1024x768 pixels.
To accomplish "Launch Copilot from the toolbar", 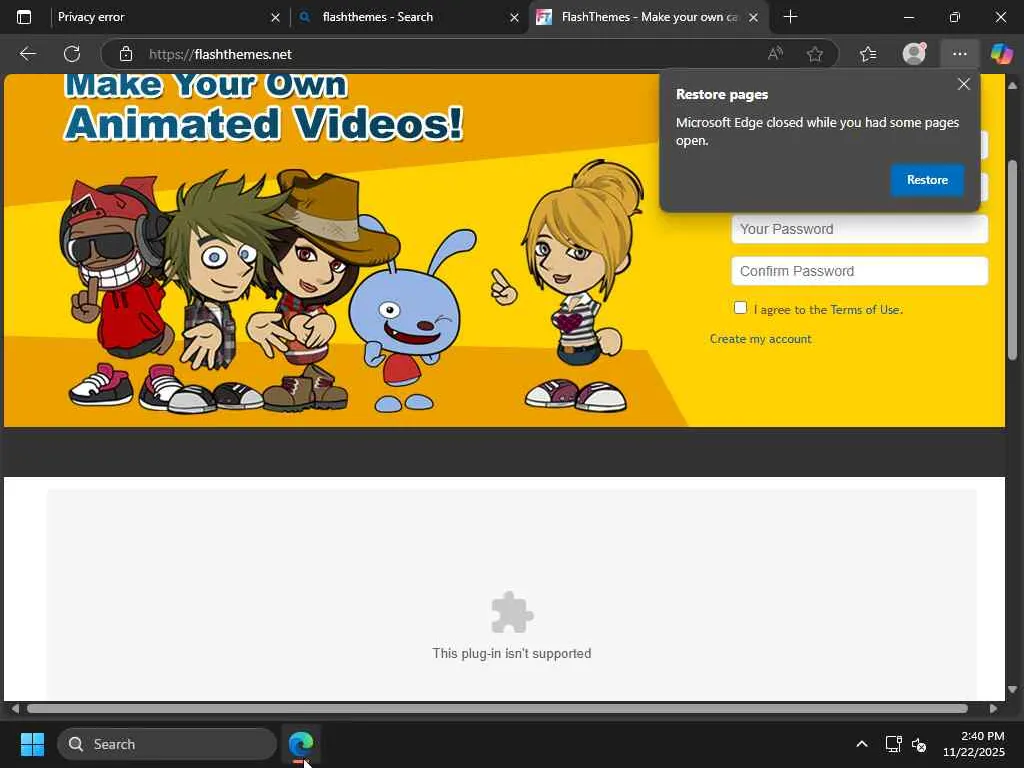I will pyautogui.click(x=1001, y=54).
